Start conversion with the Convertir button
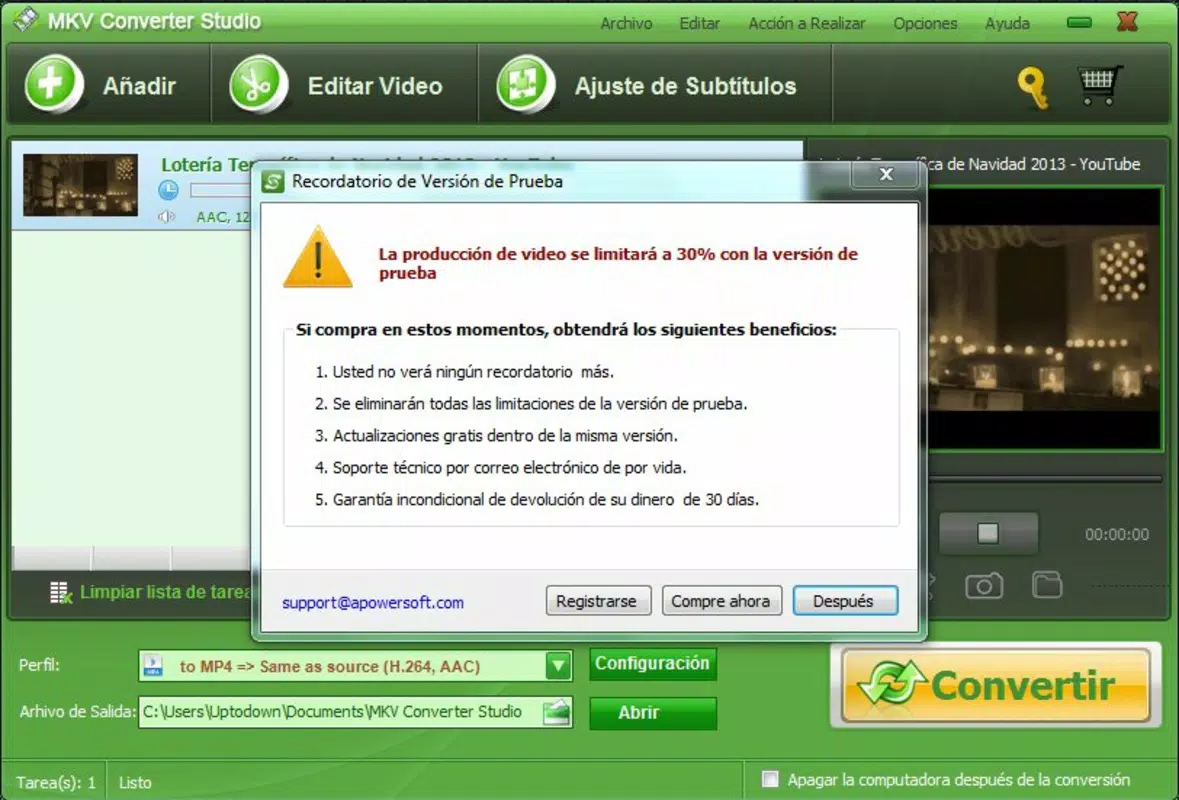This screenshot has height=800, width=1179. tap(996, 685)
